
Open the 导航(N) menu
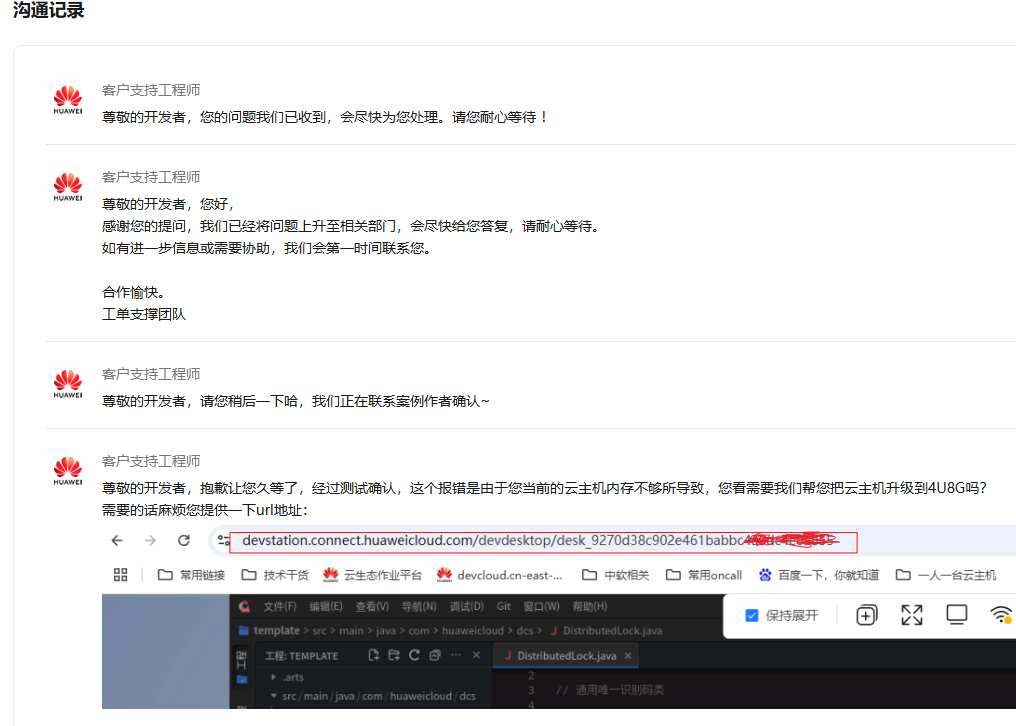(419, 606)
